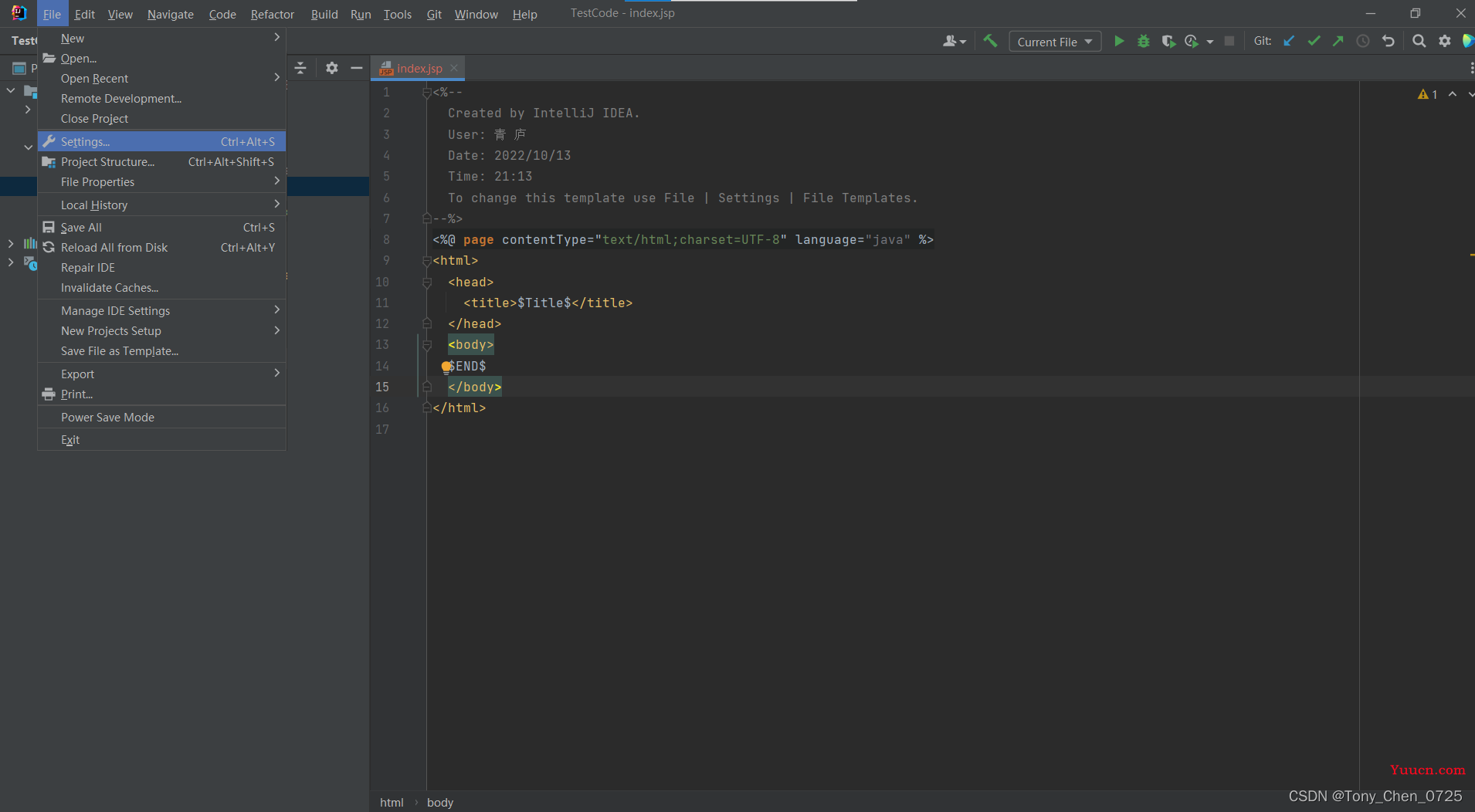Jump to the previous highlighted error (up arrow)

point(1453,94)
